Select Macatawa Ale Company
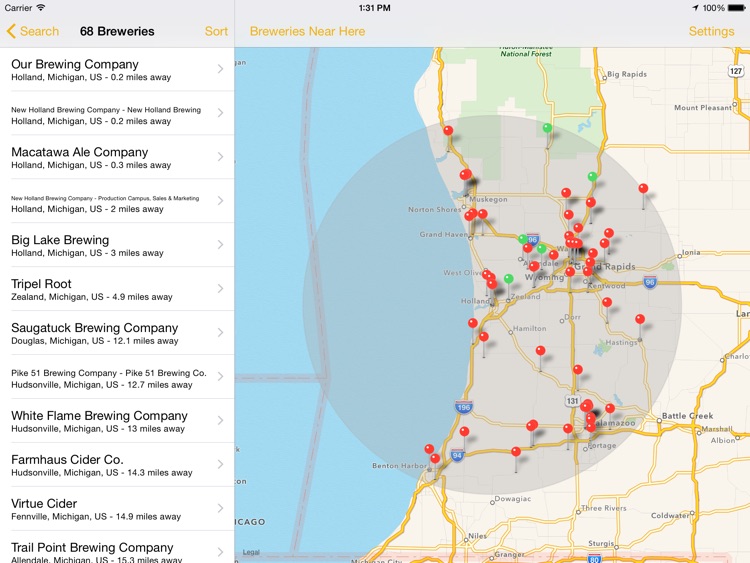 pos(117,157)
